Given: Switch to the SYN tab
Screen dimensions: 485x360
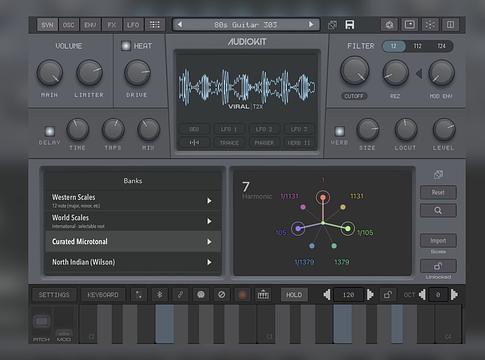Looking at the screenshot, I should pyautogui.click(x=47, y=25).
